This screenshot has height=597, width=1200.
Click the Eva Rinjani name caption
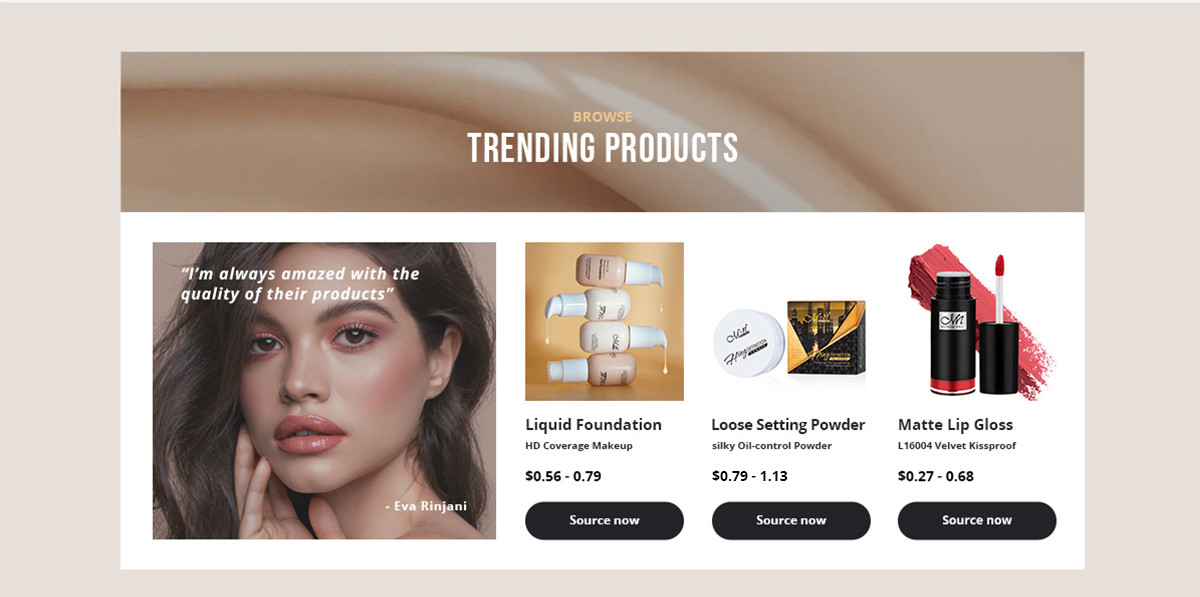click(426, 506)
